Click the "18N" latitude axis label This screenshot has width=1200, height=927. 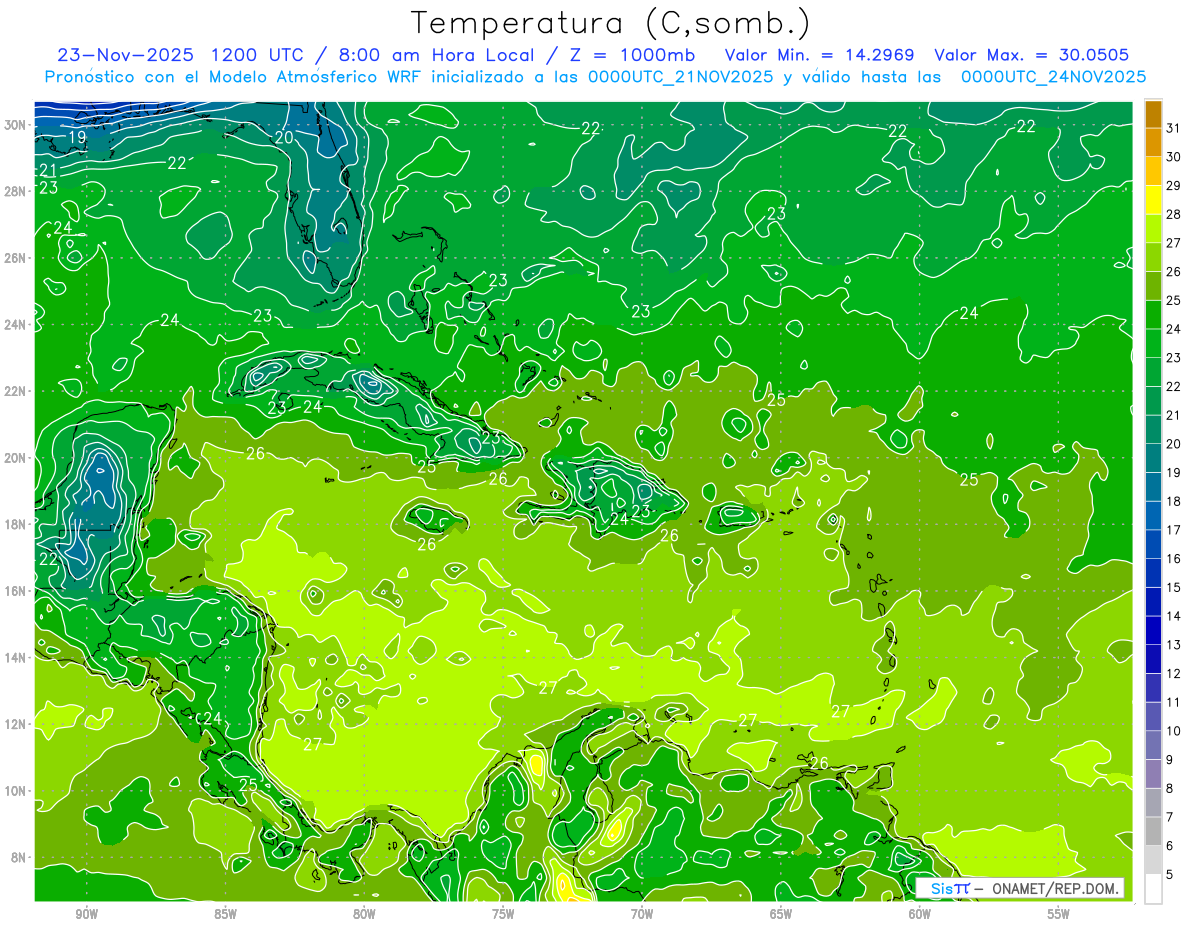15,524
